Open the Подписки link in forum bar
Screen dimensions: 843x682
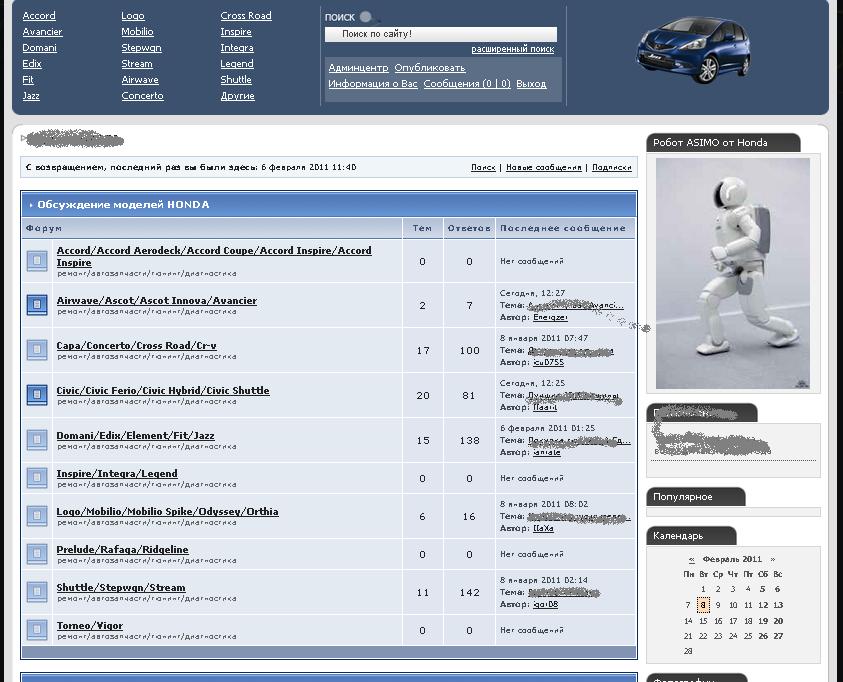click(611, 168)
